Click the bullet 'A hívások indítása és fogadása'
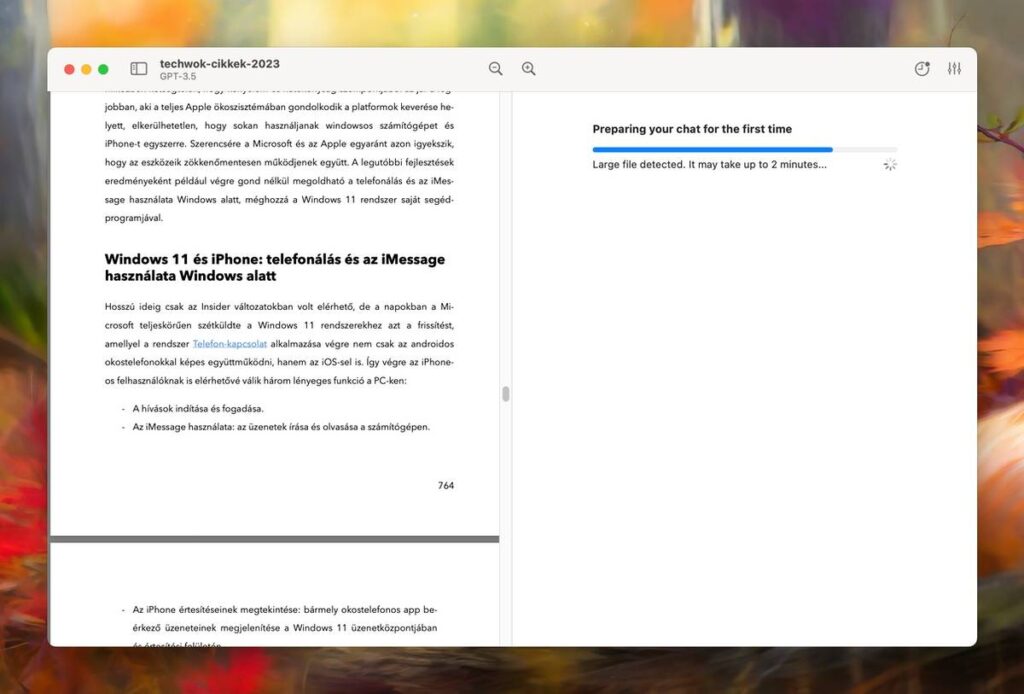This screenshot has width=1024, height=694. click(x=198, y=409)
